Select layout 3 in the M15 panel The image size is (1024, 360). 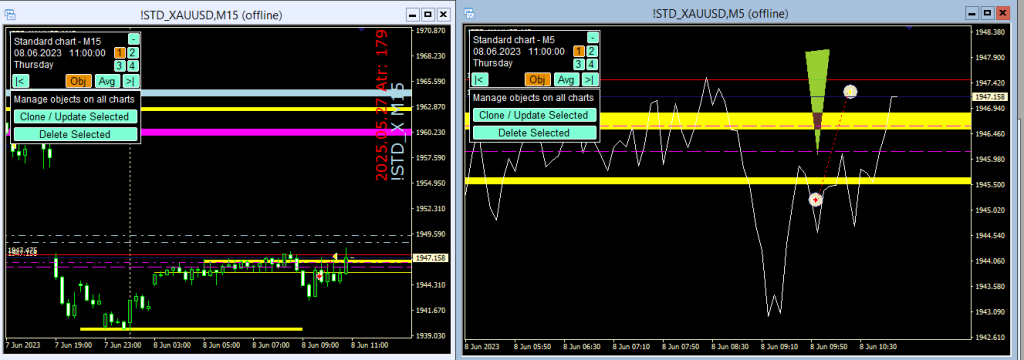(120, 65)
